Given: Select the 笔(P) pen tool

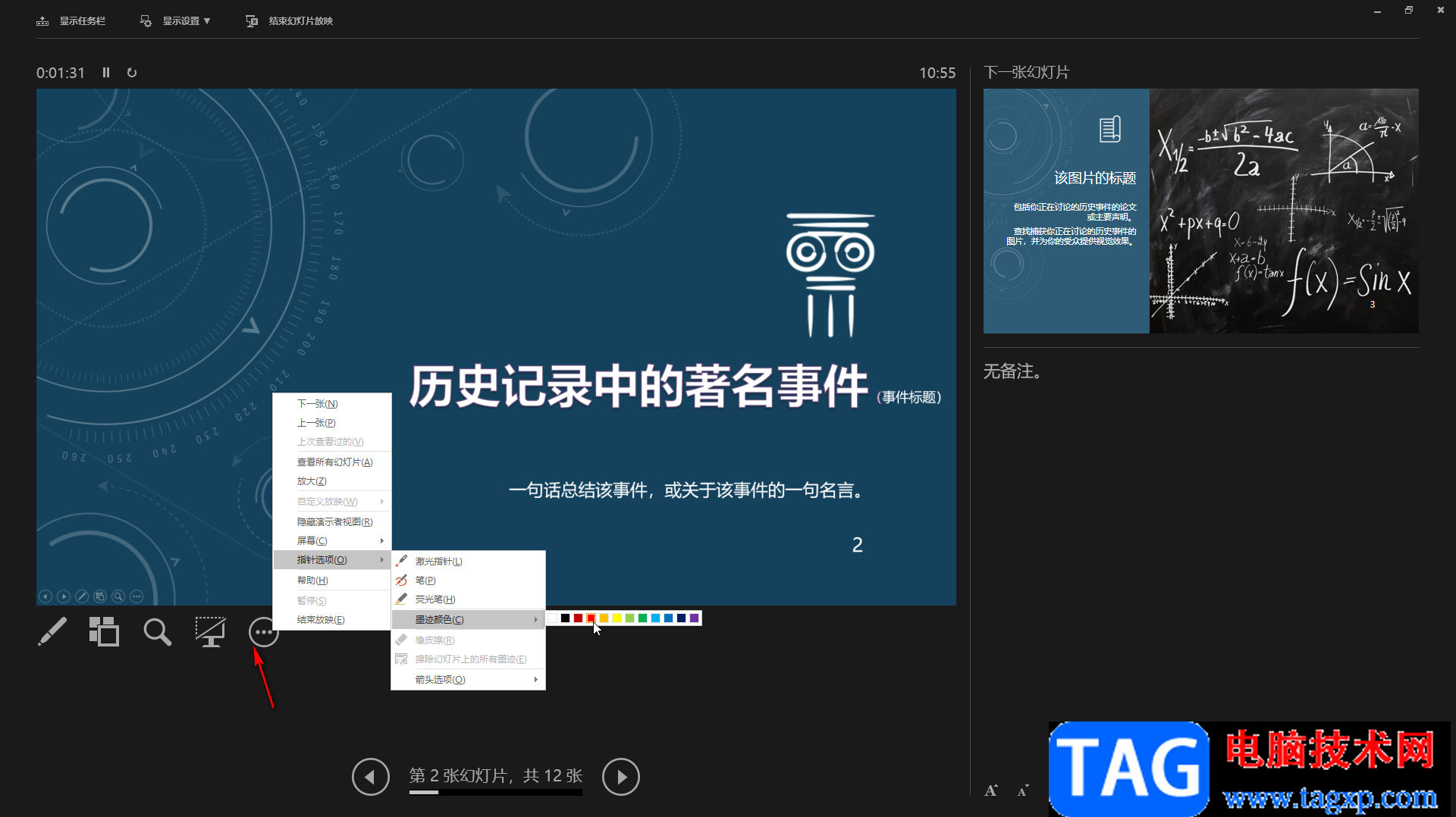Looking at the screenshot, I should click(x=468, y=581).
